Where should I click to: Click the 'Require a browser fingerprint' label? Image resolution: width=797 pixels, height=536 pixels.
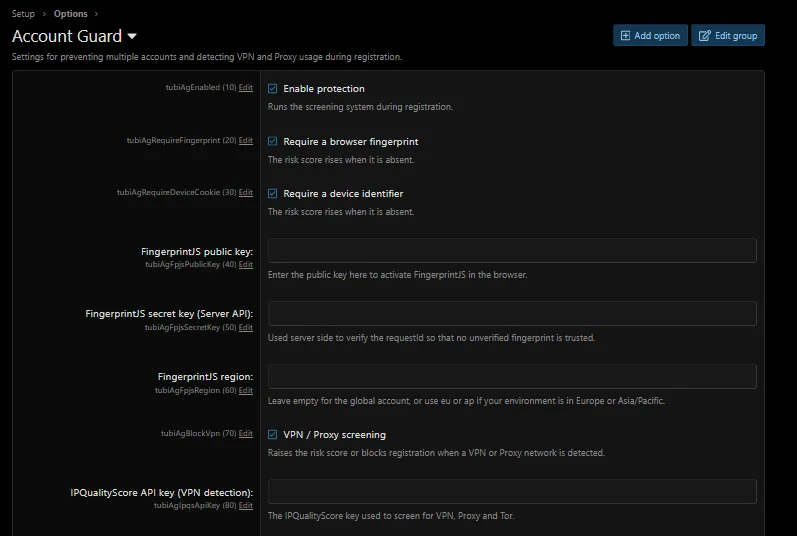pyautogui.click(x=351, y=141)
